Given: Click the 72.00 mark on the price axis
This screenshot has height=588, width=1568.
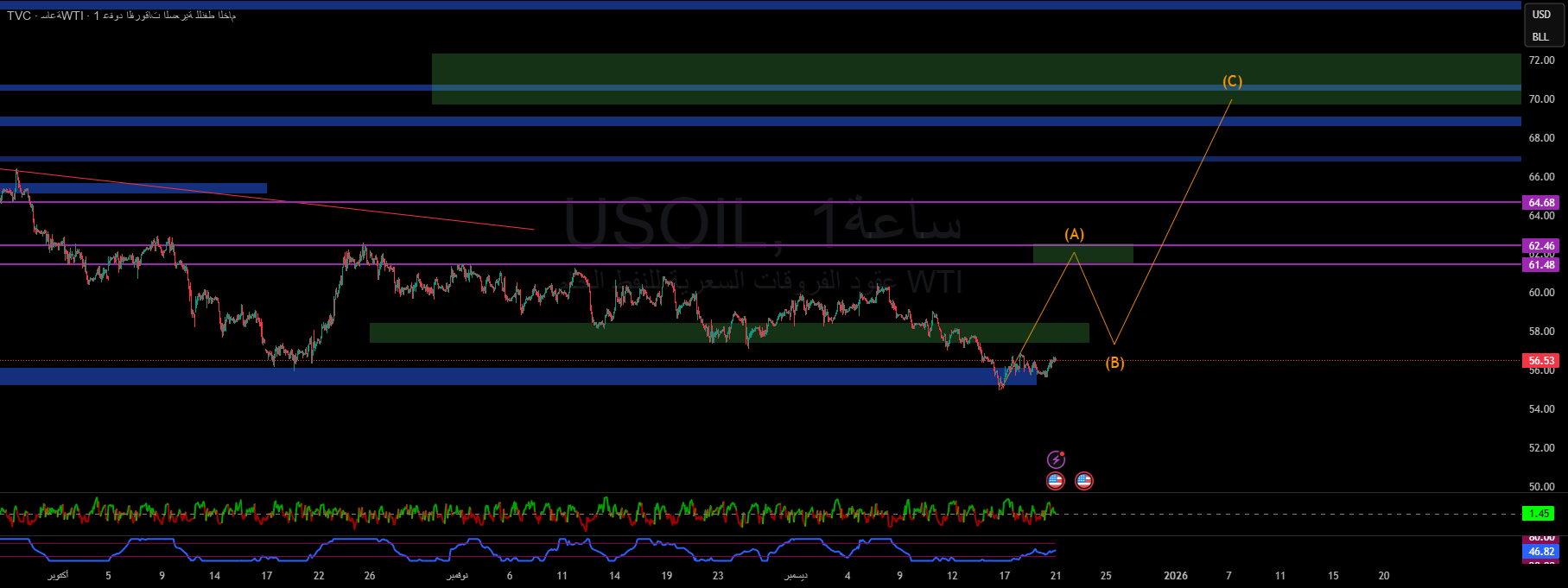Looking at the screenshot, I should [1541, 60].
